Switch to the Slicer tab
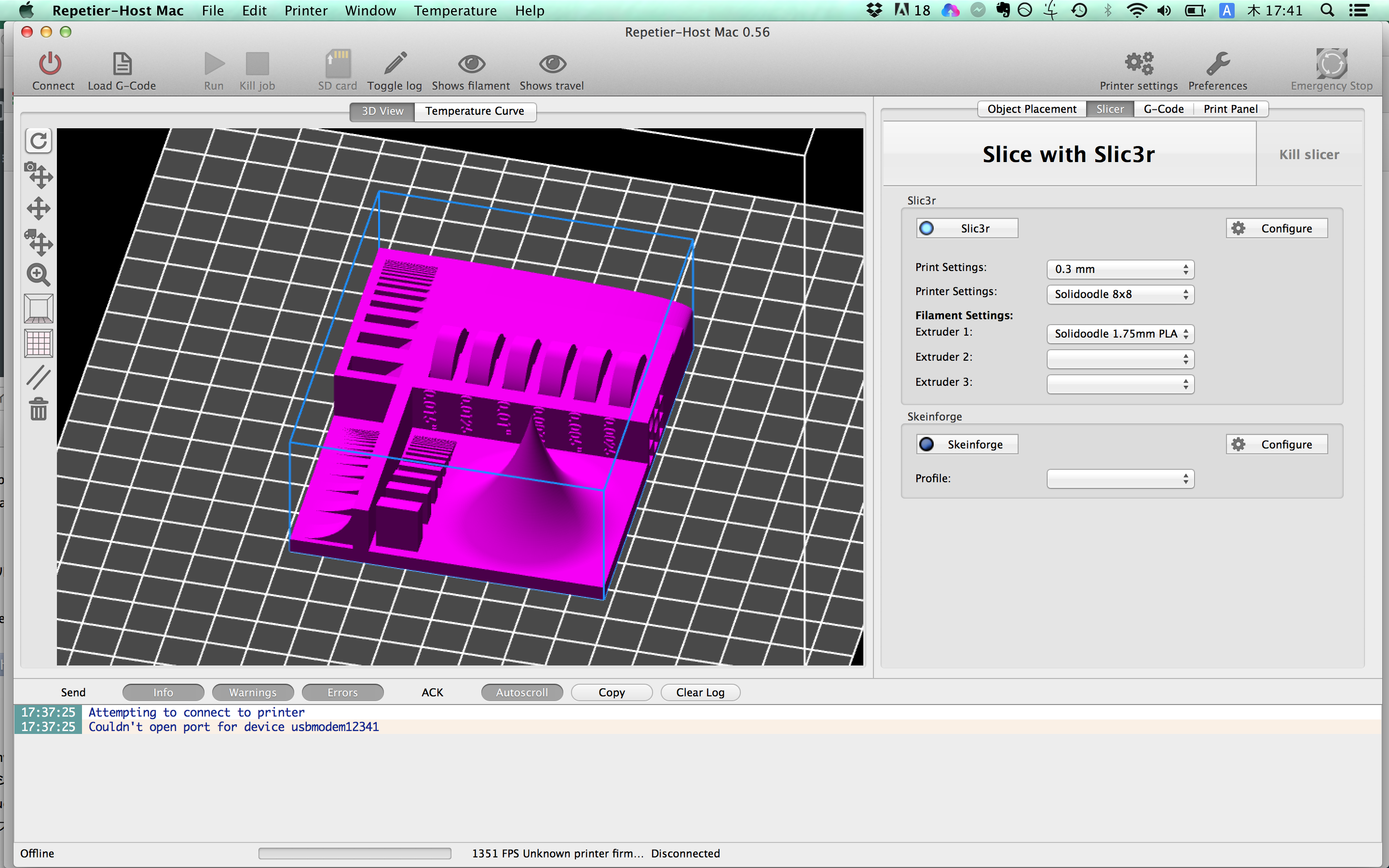This screenshot has width=1389, height=868. 1109,109
